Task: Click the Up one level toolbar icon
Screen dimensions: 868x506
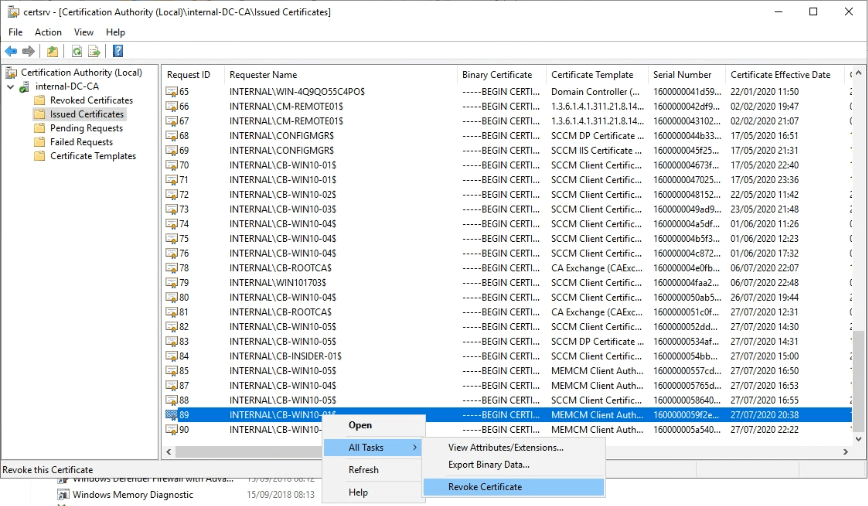Action: click(52, 51)
